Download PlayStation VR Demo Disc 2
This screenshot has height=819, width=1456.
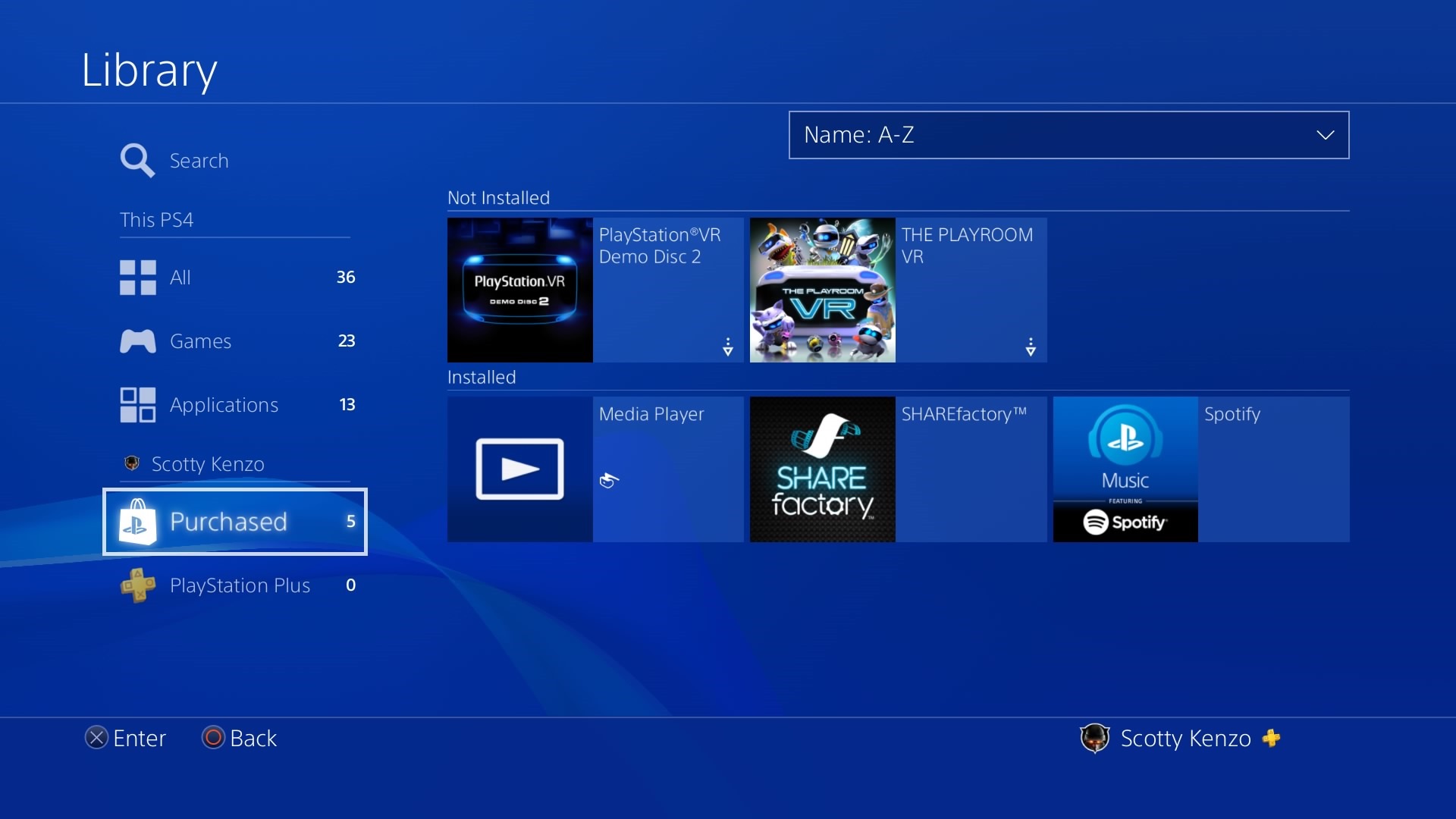point(727,349)
